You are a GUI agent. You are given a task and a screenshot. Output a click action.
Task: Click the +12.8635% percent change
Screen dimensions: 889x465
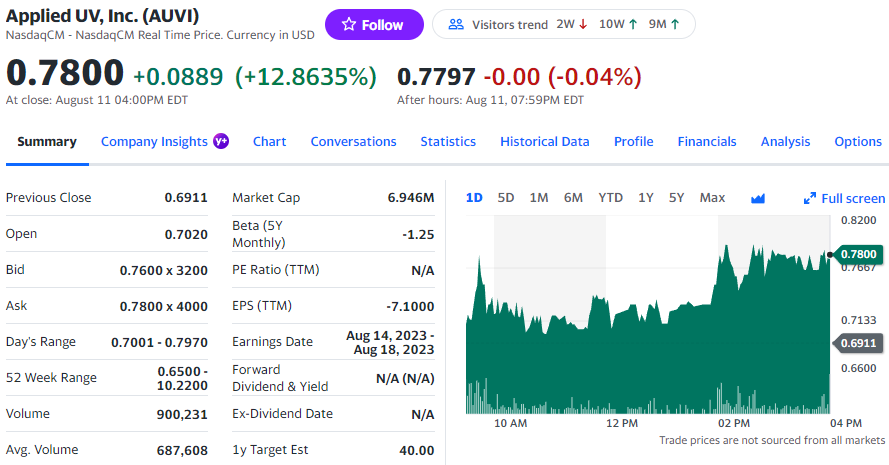point(306,77)
